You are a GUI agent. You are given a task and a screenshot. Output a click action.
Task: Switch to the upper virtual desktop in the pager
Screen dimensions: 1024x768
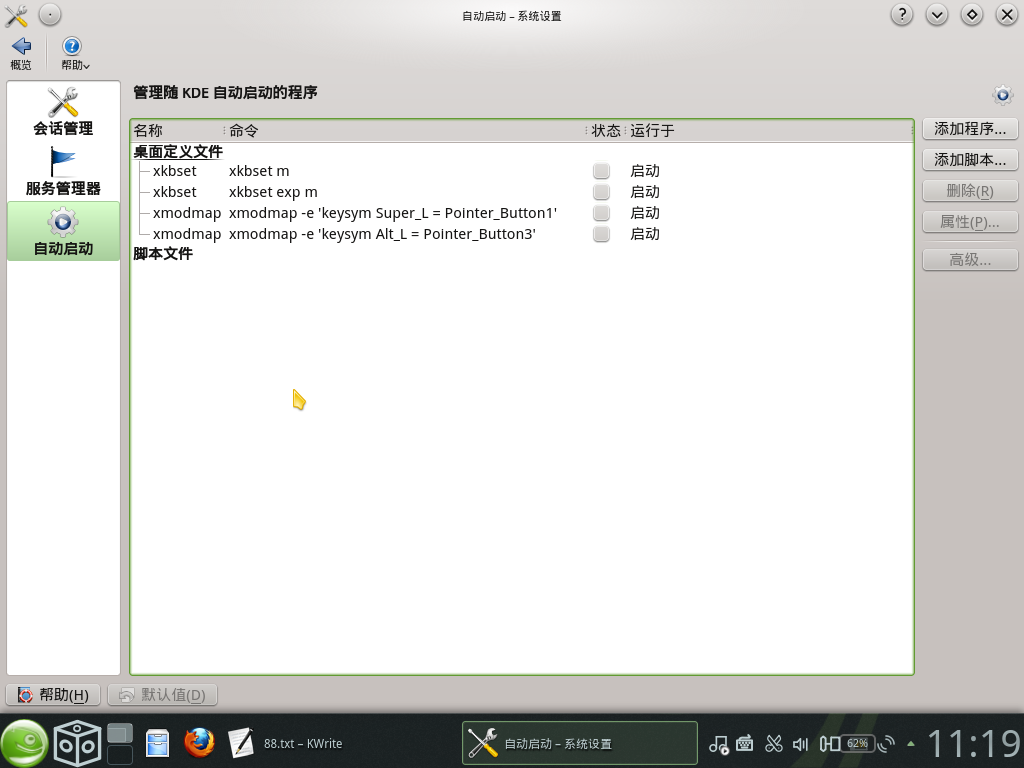click(x=120, y=733)
